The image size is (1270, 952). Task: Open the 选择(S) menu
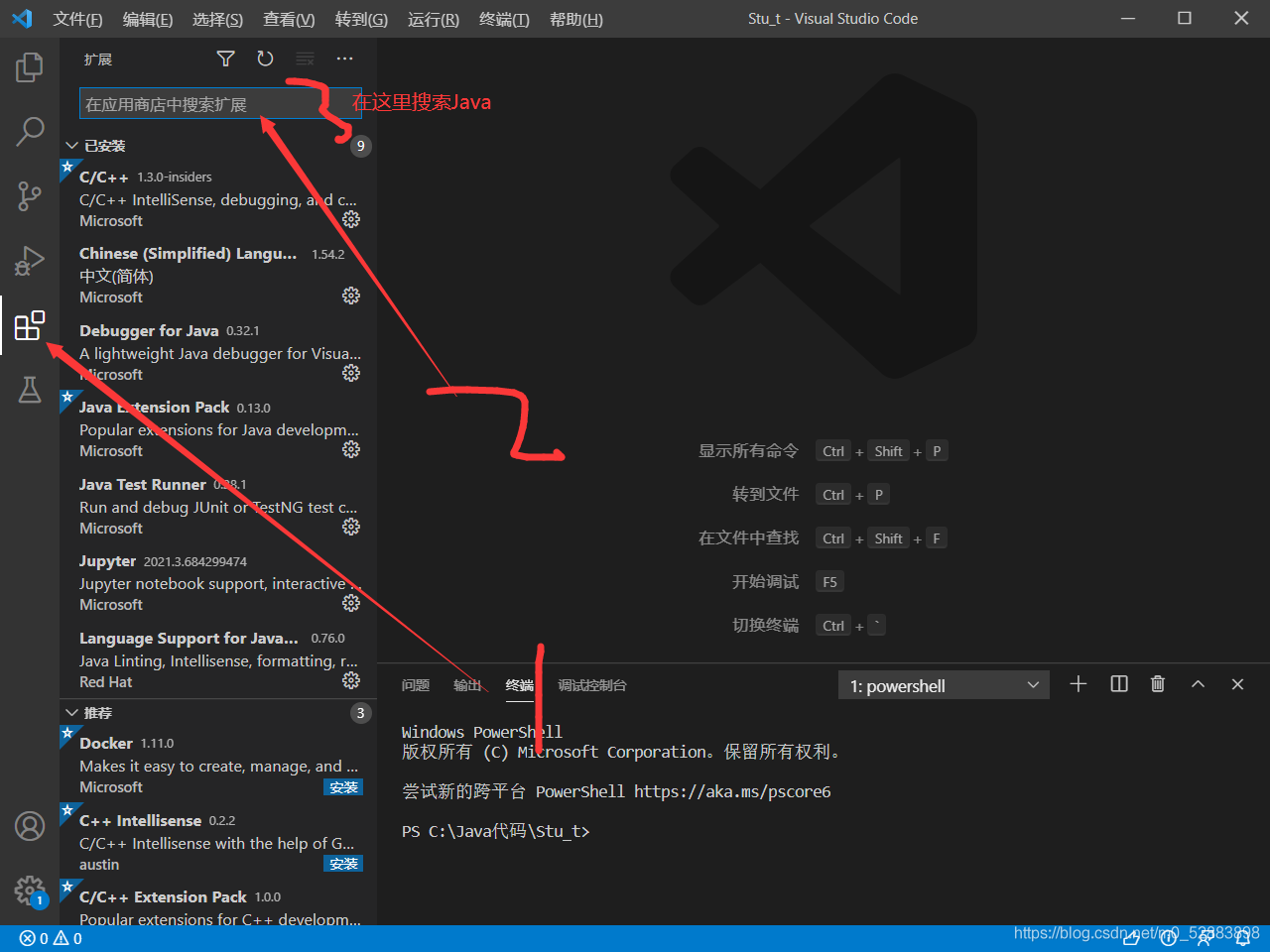click(217, 19)
